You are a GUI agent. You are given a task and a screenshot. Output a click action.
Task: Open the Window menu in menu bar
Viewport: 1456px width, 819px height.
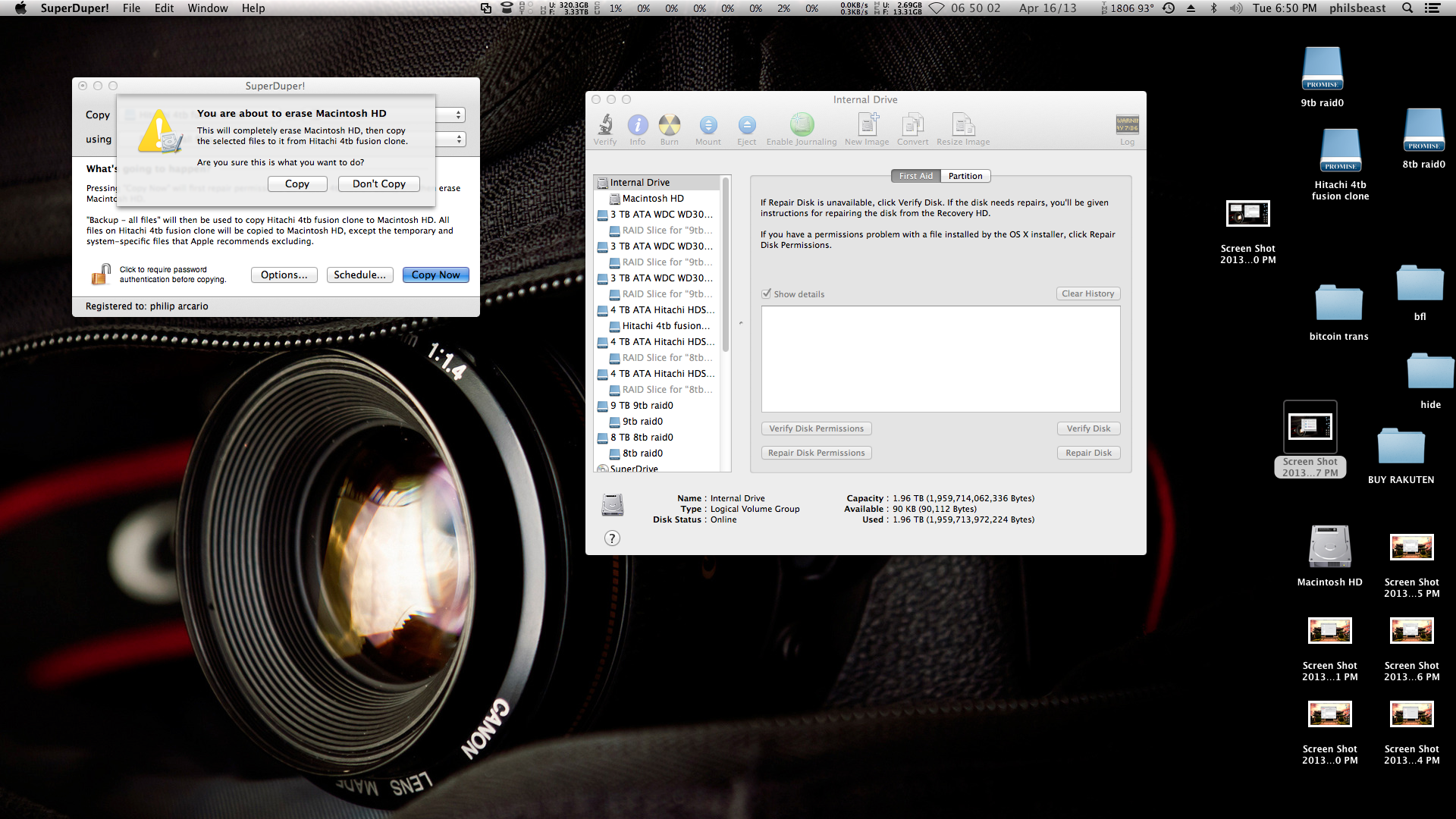click(x=207, y=8)
